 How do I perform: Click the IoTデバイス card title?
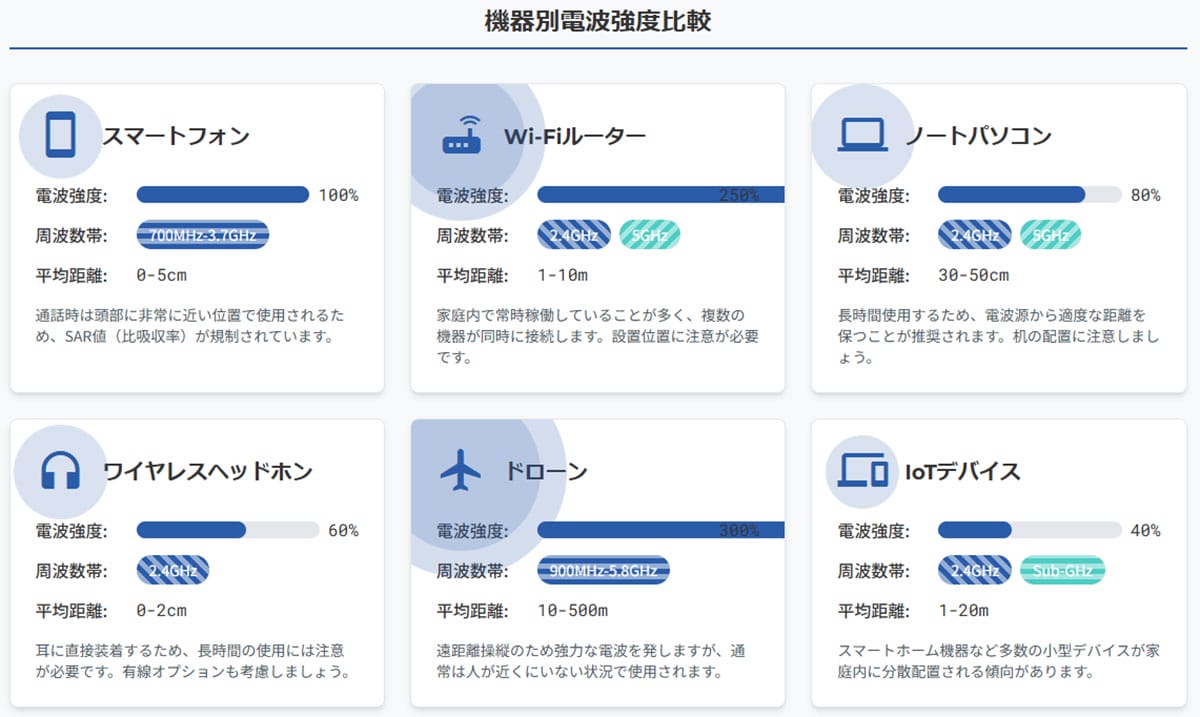click(x=962, y=471)
